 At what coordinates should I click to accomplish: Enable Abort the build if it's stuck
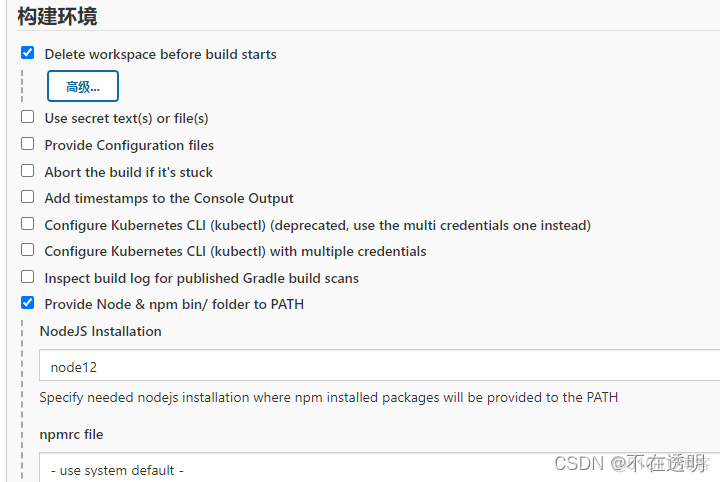coord(27,171)
